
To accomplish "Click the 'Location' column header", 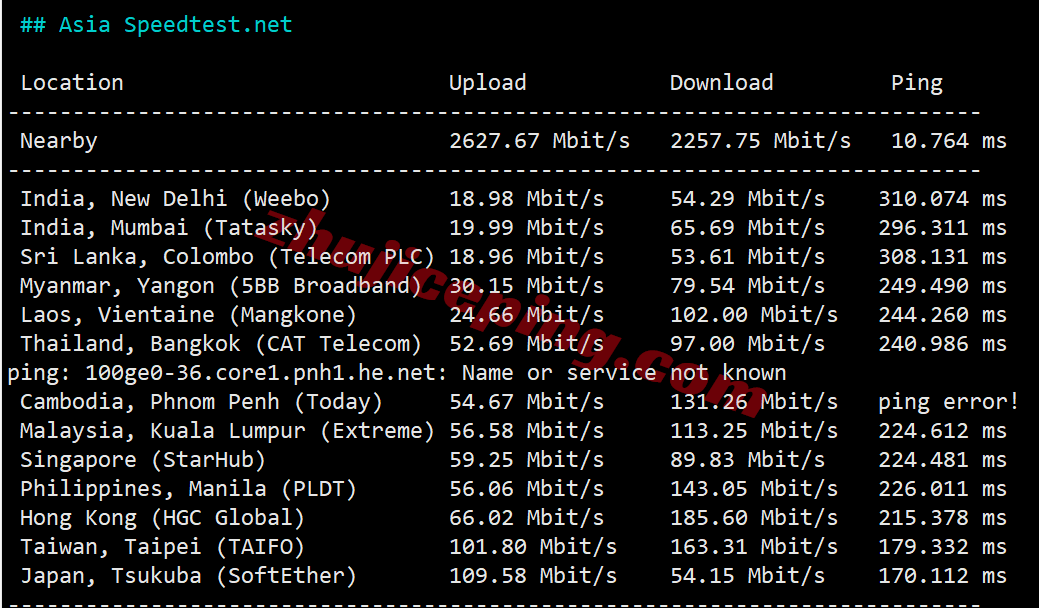I will (x=72, y=83).
